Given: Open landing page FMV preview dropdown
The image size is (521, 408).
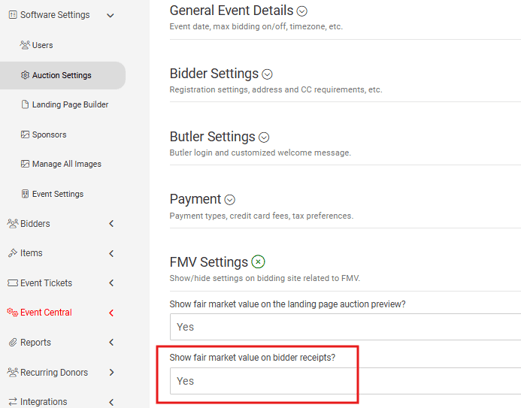Looking at the screenshot, I should pos(345,327).
